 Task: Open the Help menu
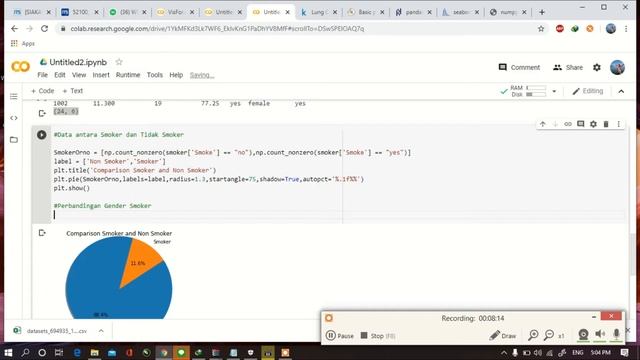(x=176, y=75)
